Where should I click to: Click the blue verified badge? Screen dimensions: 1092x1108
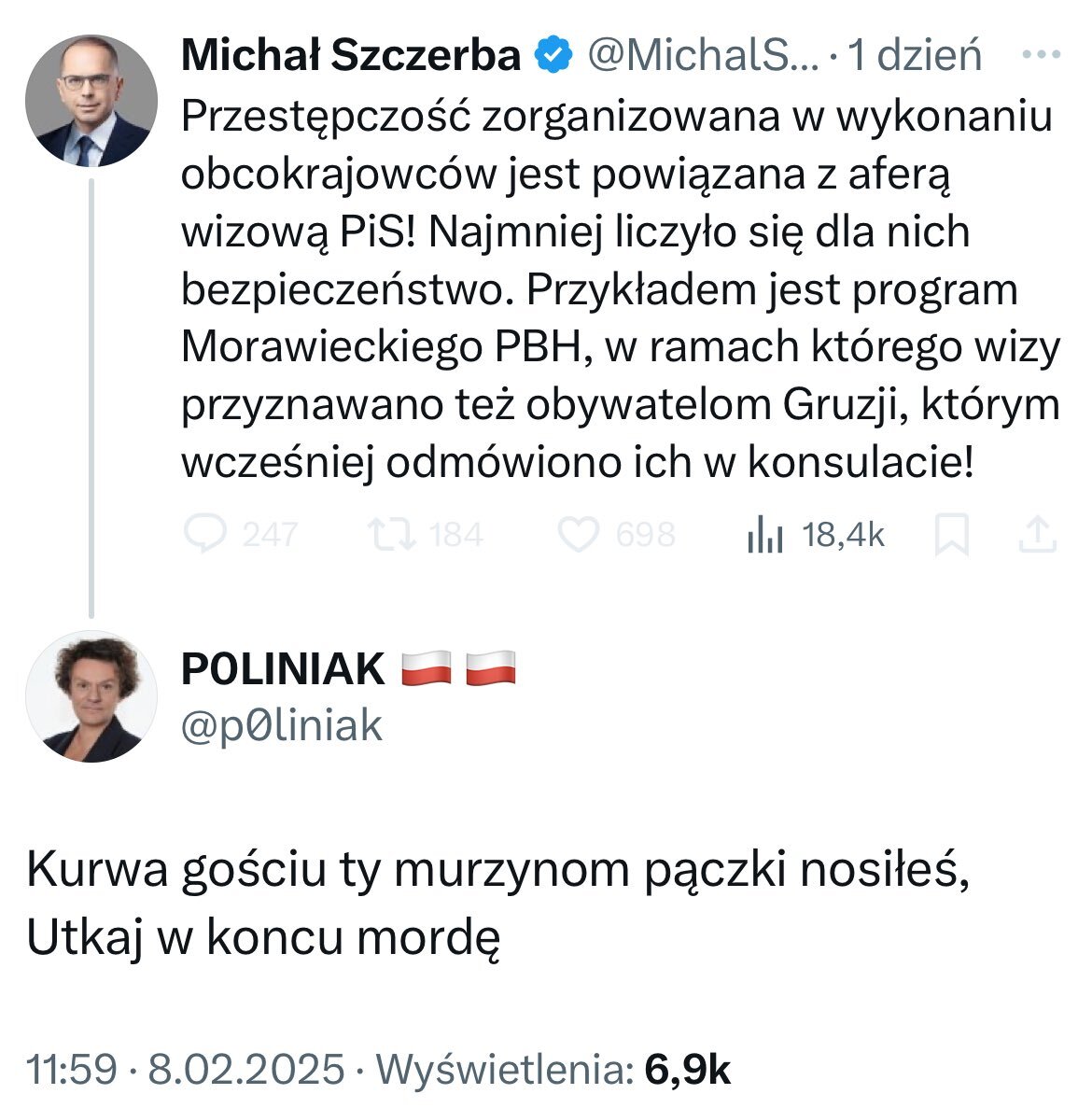pyautogui.click(x=553, y=56)
